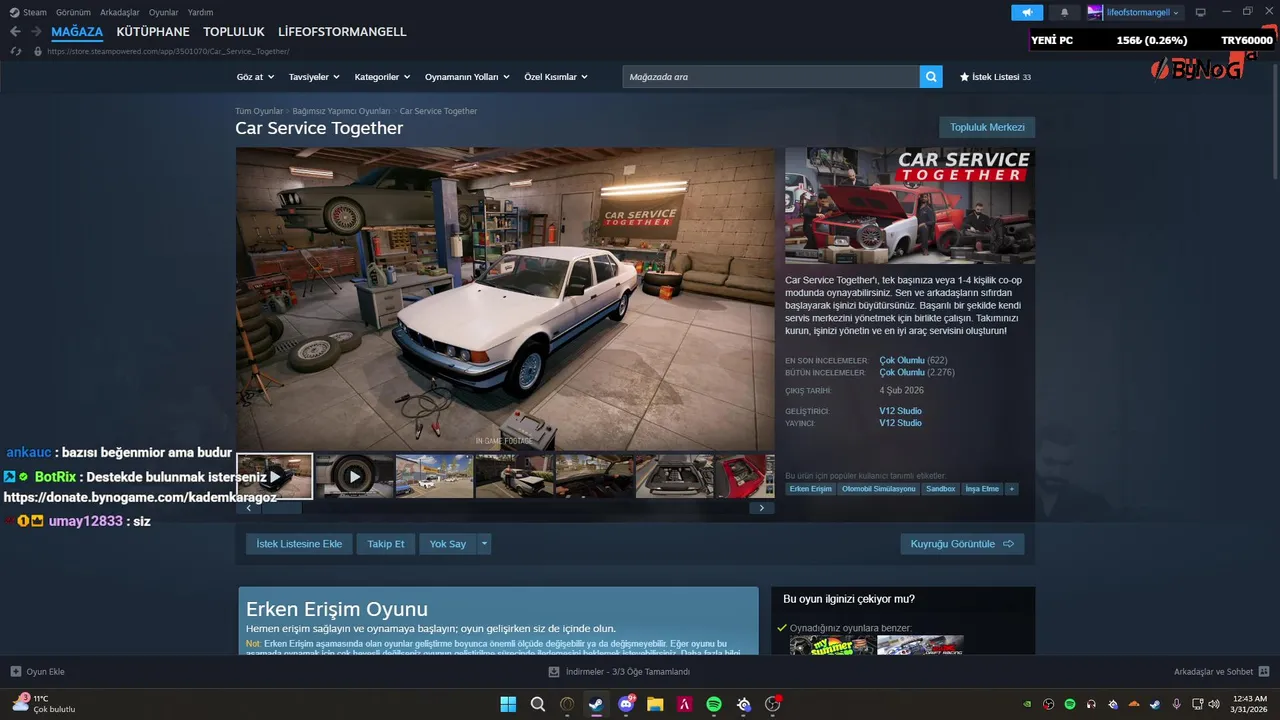1280x720 pixels.
Task: Select the Sandbox tag
Action: [x=940, y=489]
